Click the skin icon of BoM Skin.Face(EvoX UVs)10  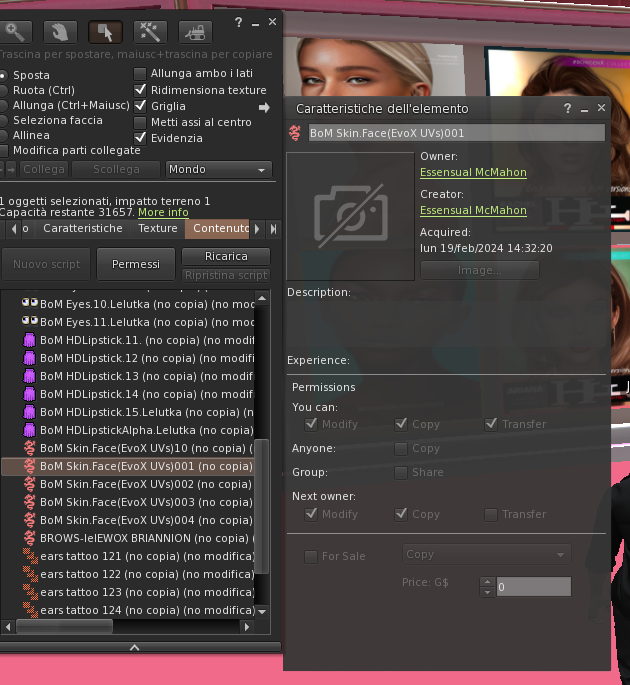(x=29, y=448)
